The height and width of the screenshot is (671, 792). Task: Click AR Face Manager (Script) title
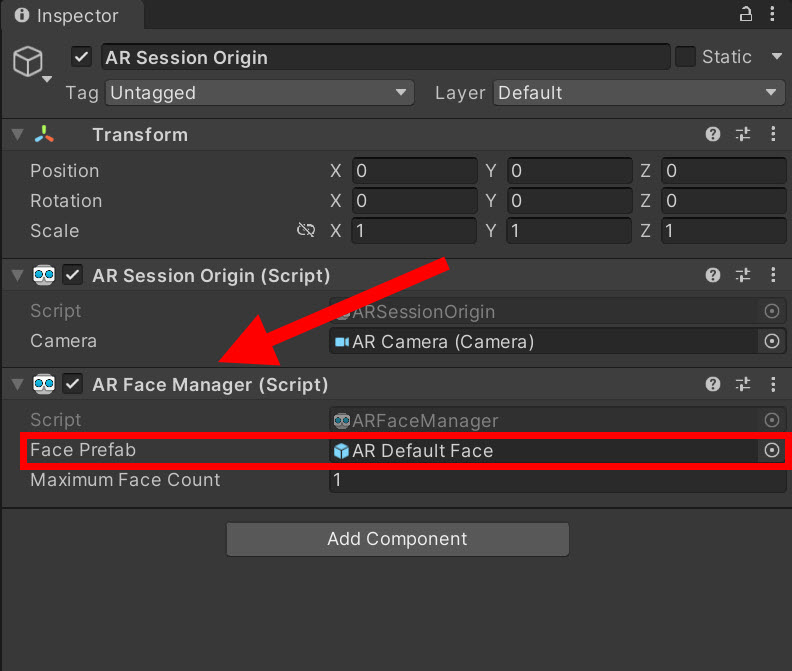pos(210,385)
